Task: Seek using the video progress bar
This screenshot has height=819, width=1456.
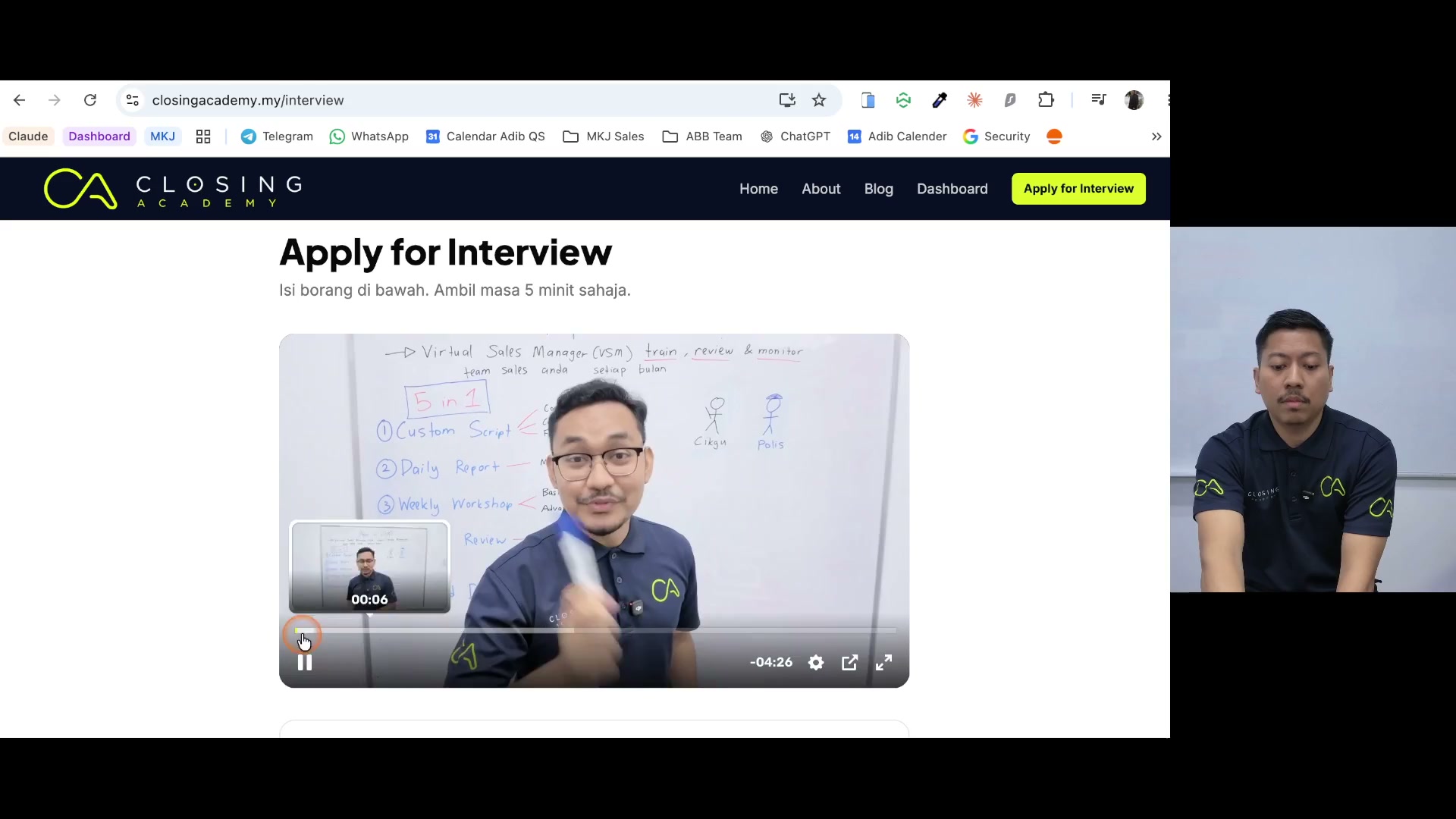Action: [595, 630]
